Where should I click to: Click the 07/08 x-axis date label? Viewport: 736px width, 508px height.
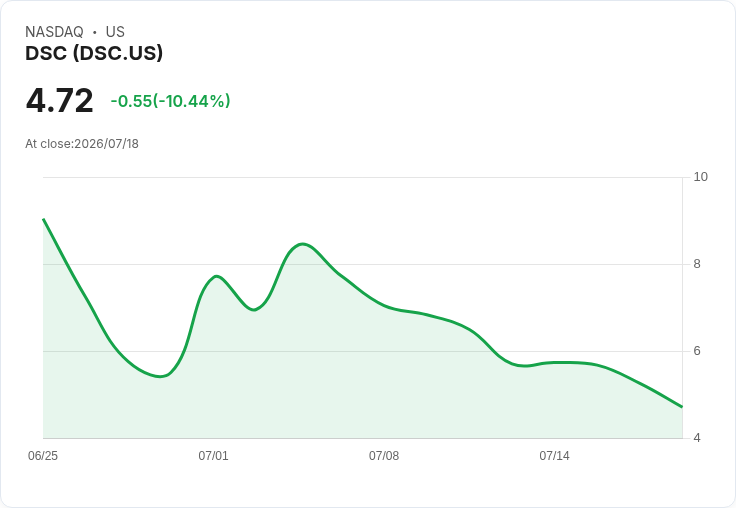pyautogui.click(x=383, y=455)
